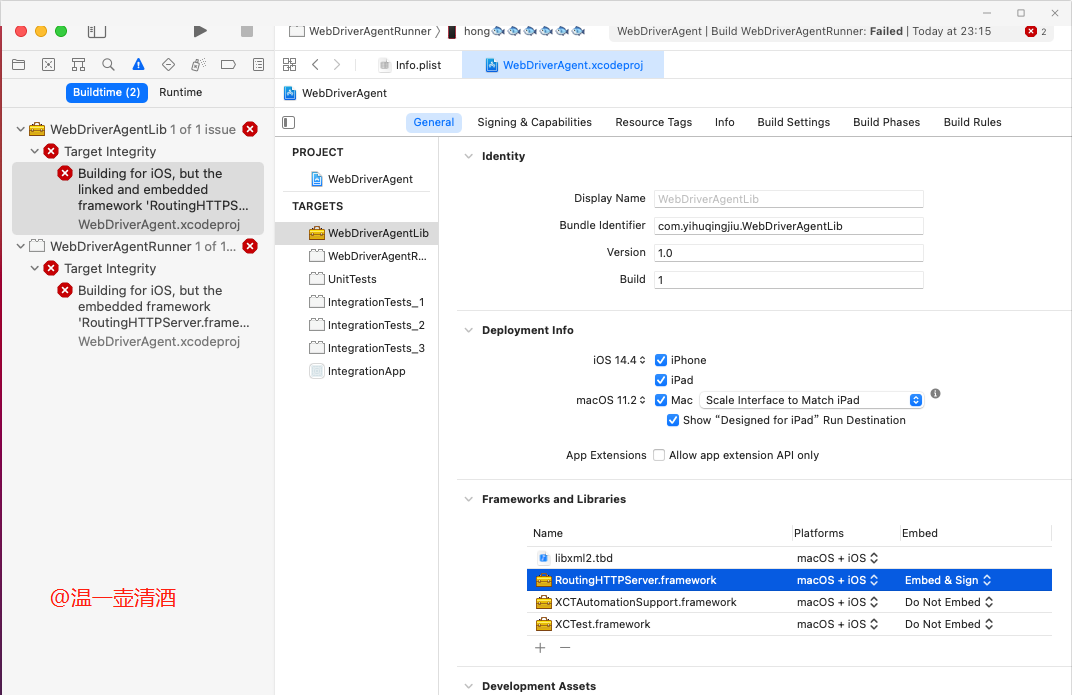Viewport: 1072px width, 695px height.
Task: Collapse the Identity section
Action: [x=468, y=156]
